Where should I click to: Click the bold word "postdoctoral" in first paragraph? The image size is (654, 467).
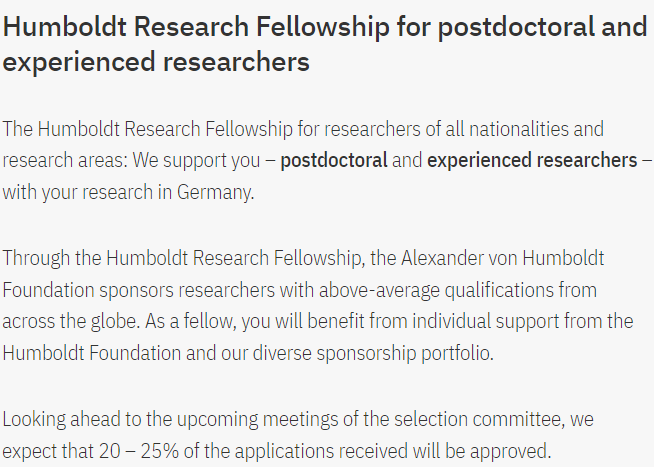click(x=333, y=160)
